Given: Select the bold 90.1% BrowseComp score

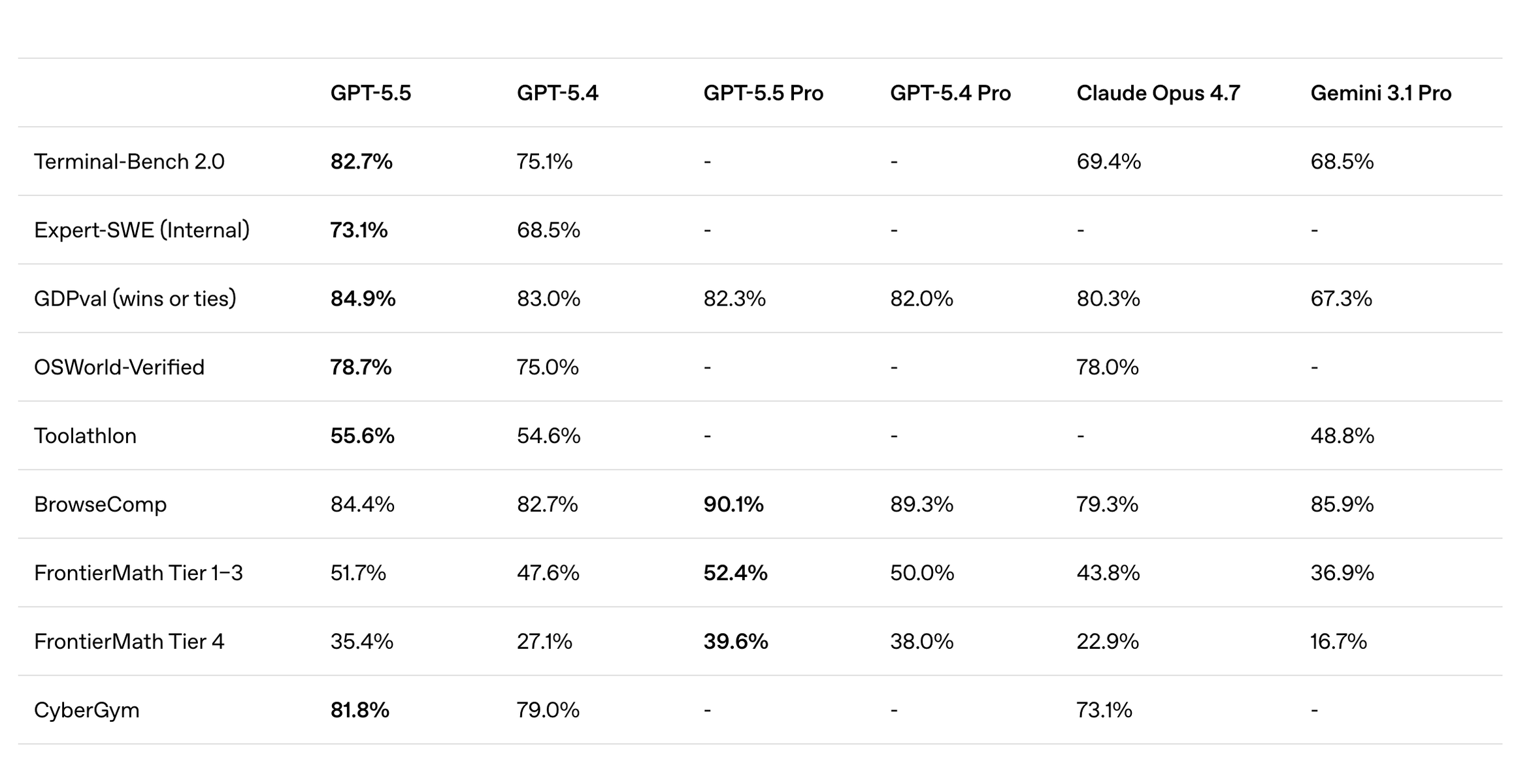Looking at the screenshot, I should 733,504.
